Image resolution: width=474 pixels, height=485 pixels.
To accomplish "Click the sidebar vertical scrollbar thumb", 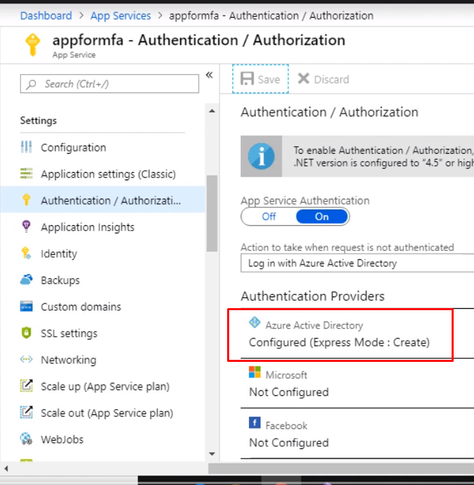I will [212, 213].
